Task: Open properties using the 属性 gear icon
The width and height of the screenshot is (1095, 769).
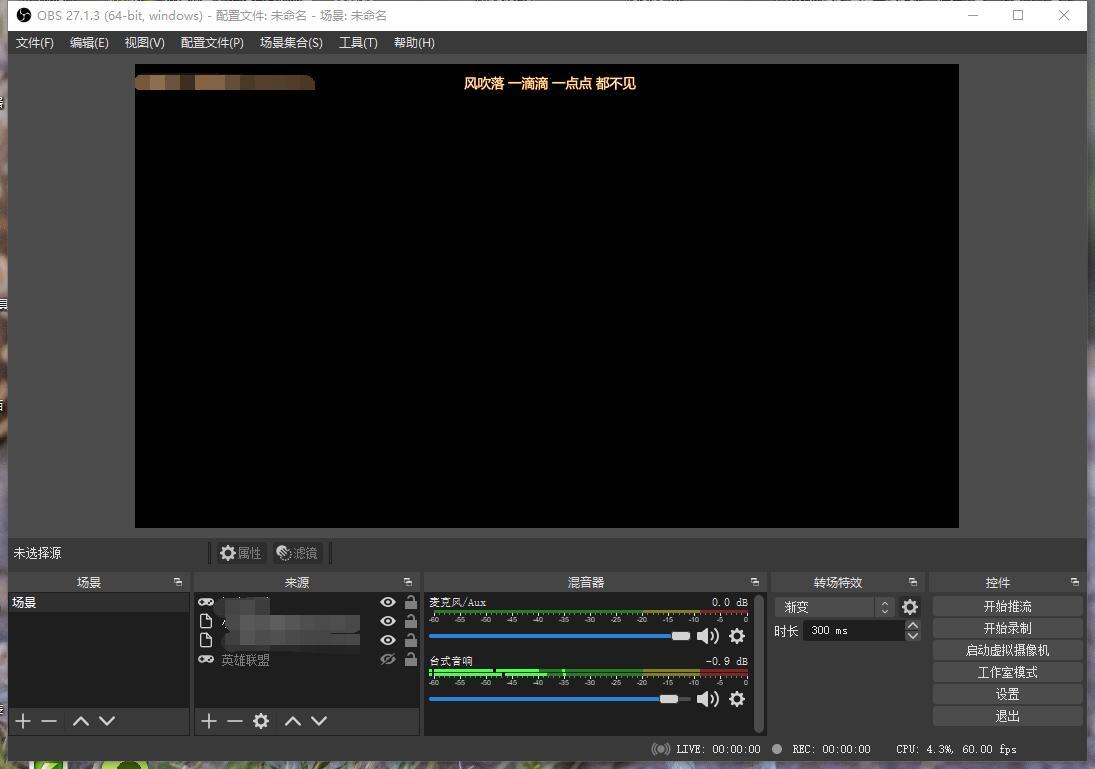Action: [x=228, y=552]
